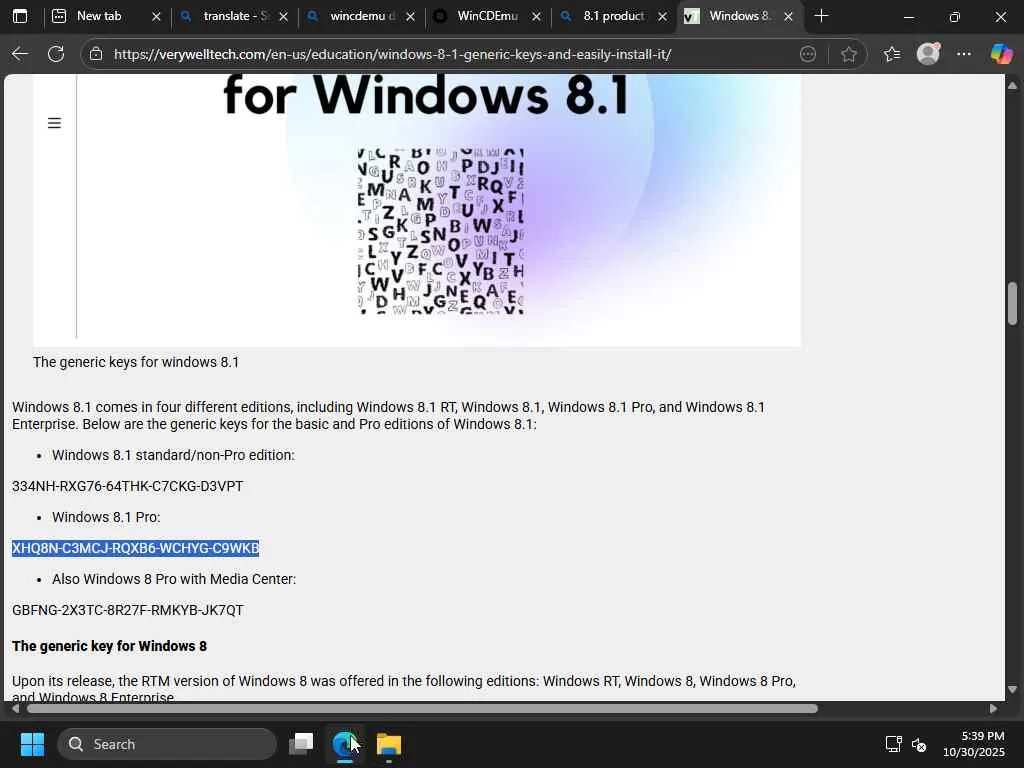Click the address bar URL
The width and height of the screenshot is (1024, 768).
[392, 54]
